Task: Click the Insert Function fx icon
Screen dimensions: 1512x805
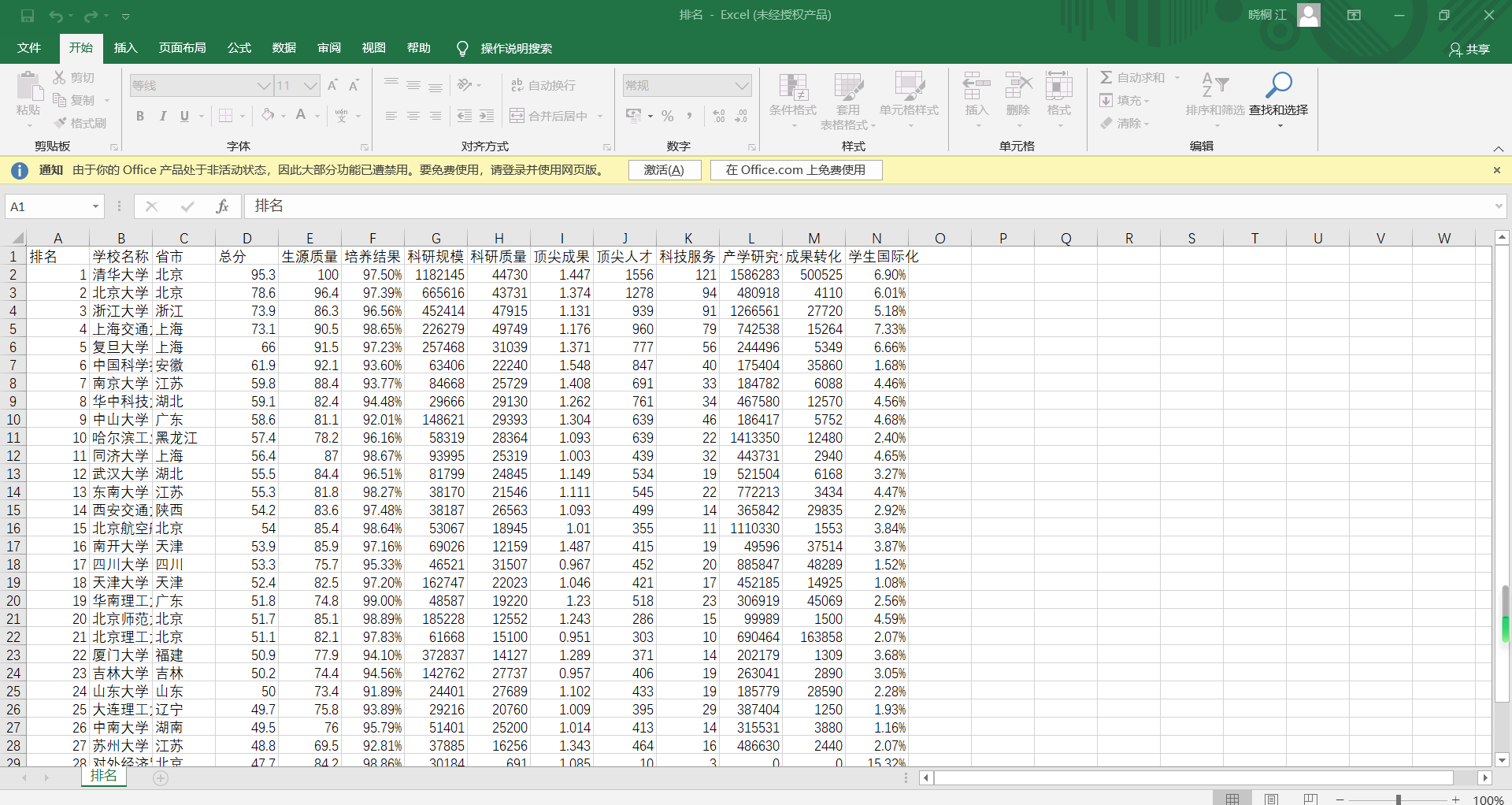Action: 222,206
